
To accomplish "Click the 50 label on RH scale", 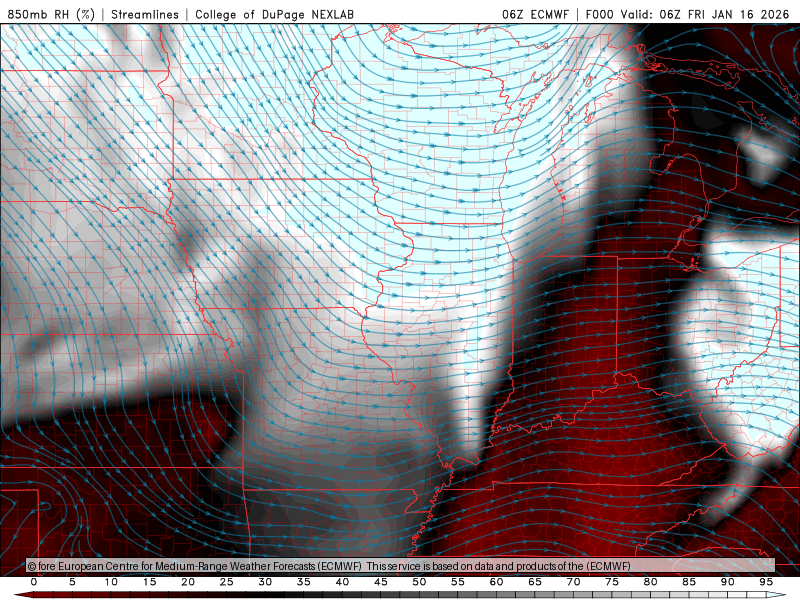I will [419, 582].
